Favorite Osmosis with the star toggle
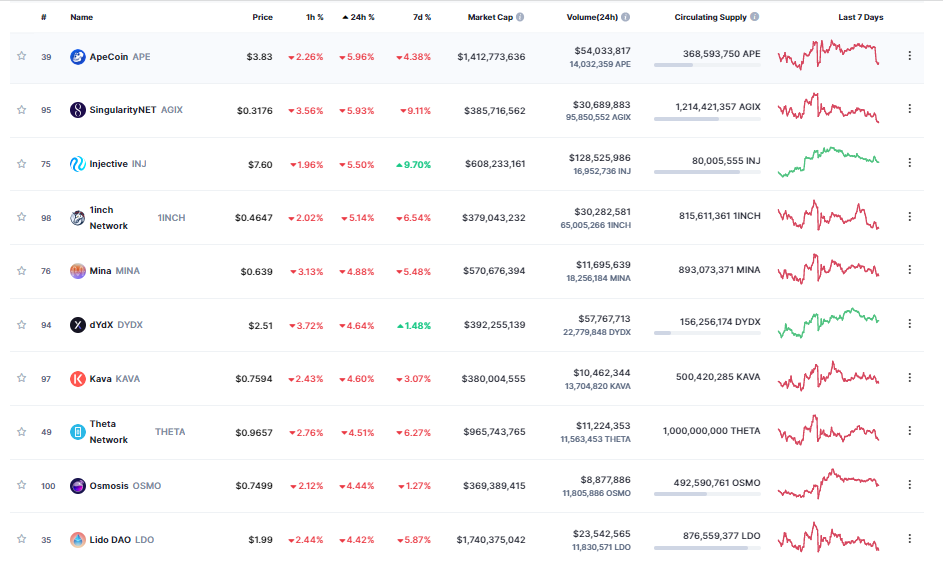 pos(21,485)
